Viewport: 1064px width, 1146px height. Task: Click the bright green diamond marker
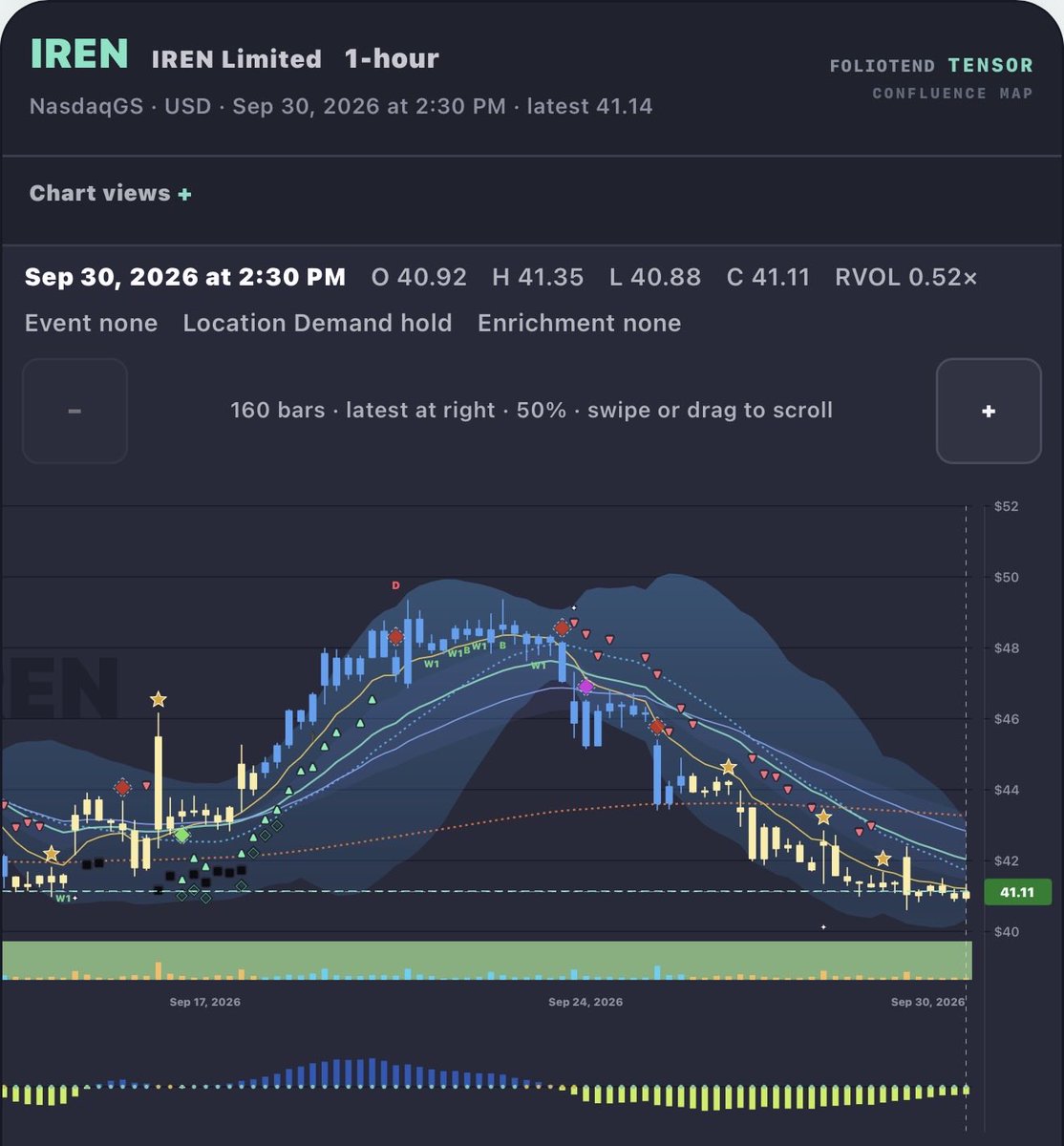(x=181, y=835)
